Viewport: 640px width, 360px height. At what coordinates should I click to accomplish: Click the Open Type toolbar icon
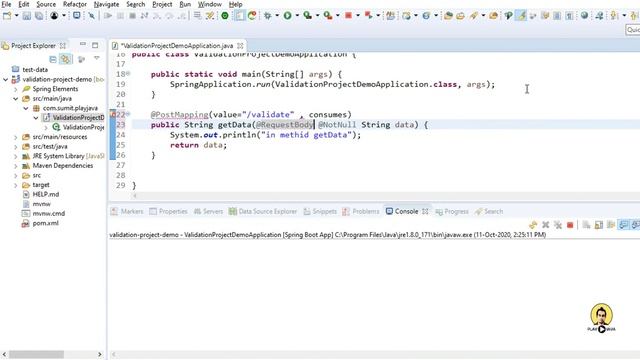point(448,16)
